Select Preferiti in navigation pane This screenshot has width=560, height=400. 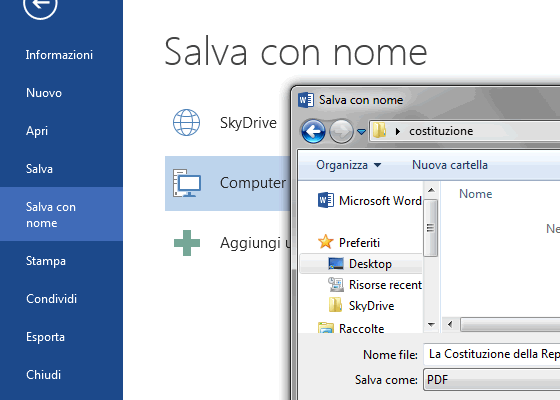coord(359,243)
